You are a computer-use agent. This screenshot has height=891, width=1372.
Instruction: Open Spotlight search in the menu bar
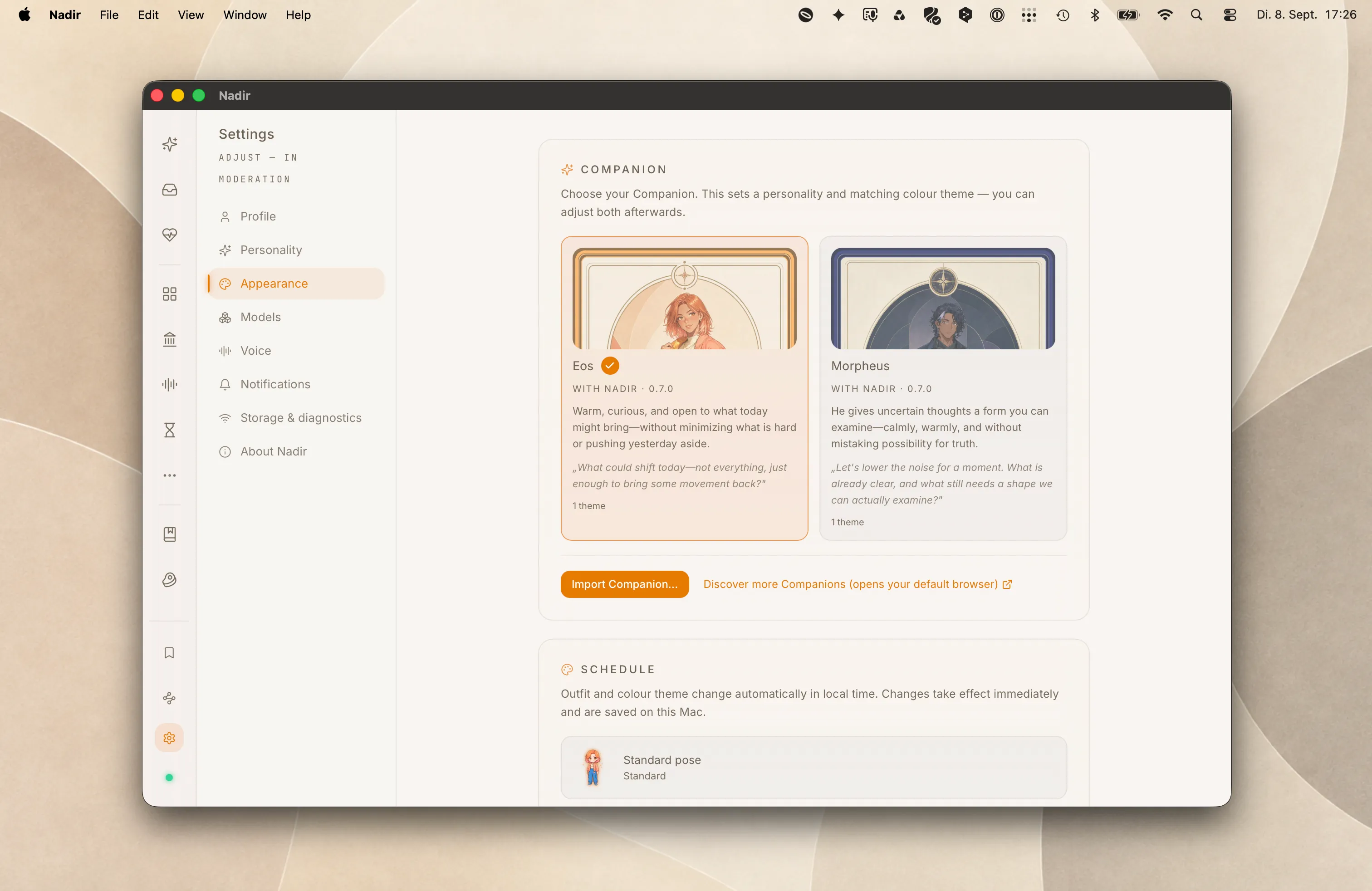(x=1197, y=15)
